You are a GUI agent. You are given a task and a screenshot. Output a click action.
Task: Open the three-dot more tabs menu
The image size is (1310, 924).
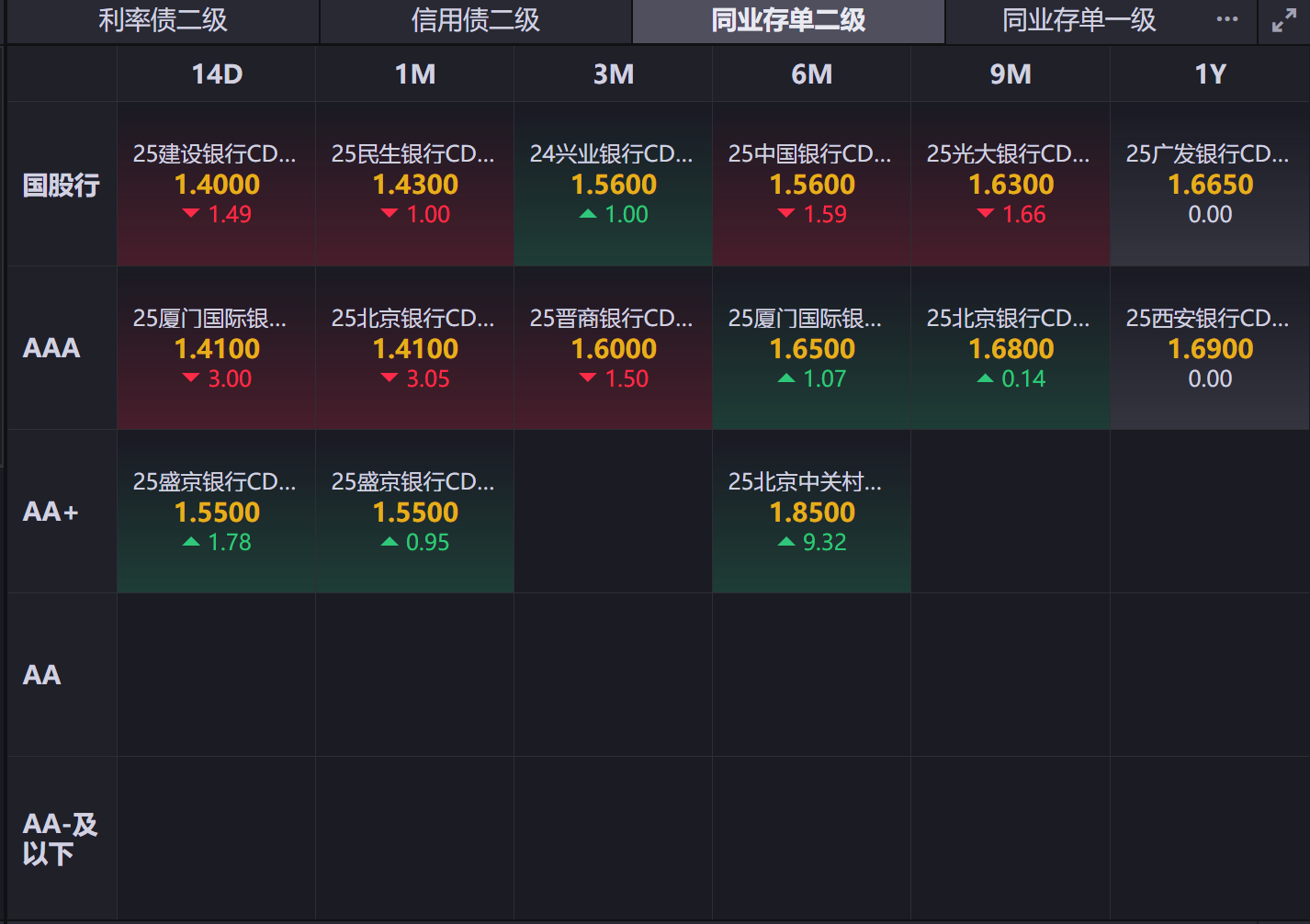point(1227,19)
